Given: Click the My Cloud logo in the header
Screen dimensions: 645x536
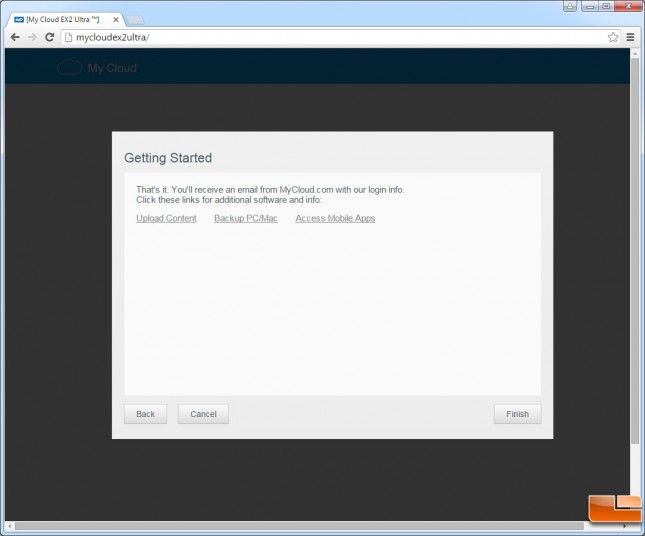Looking at the screenshot, I should (x=98, y=67).
